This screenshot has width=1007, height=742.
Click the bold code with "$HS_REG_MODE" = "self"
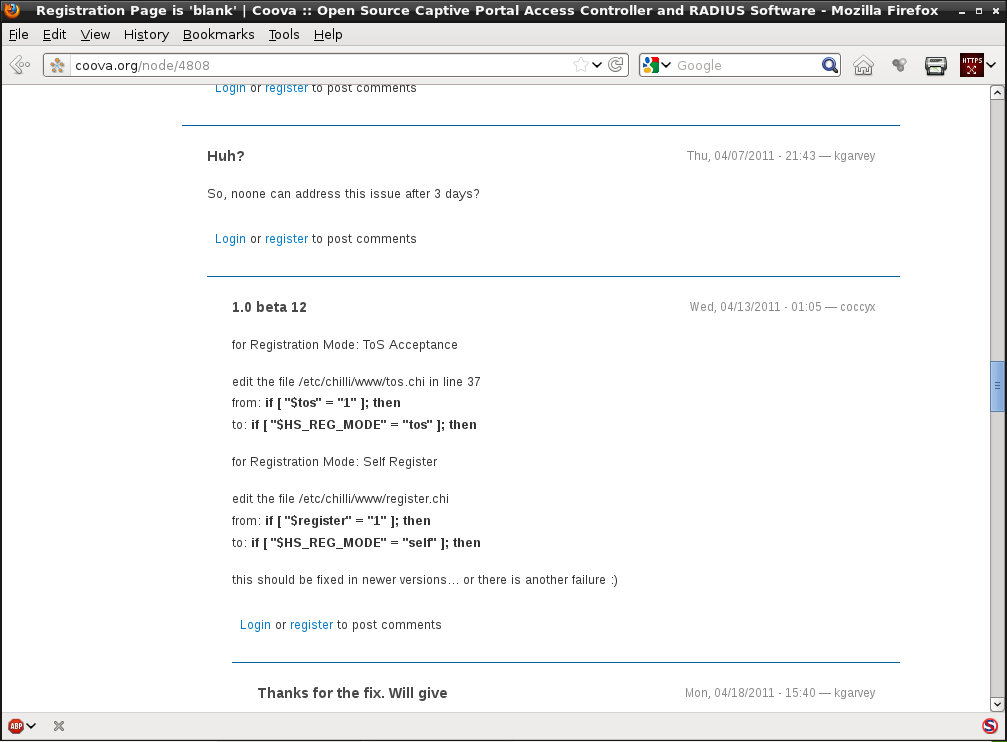pyautogui.click(x=365, y=543)
